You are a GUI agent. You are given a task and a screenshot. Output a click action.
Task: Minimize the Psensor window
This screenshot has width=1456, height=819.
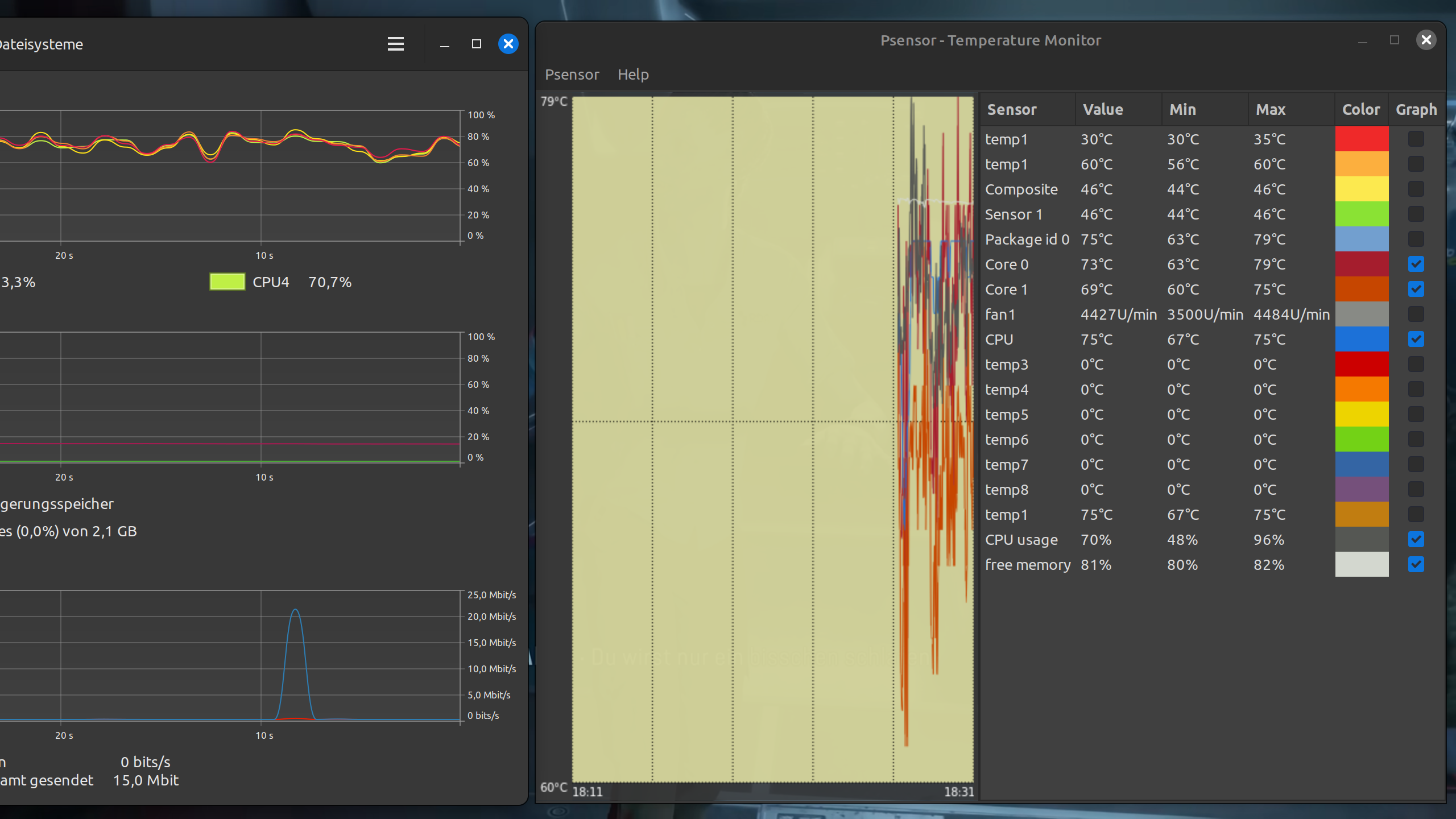1362,41
